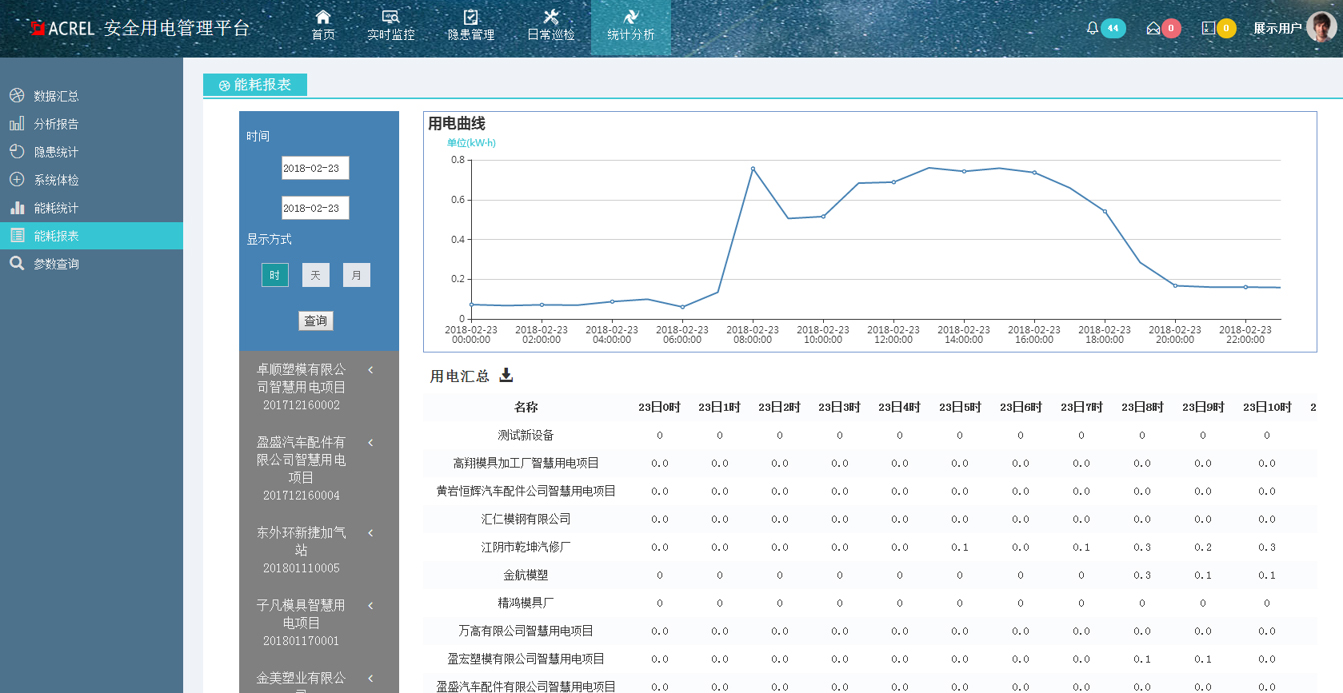This screenshot has width=1343, height=693.
Task: Expand the 金美塑业有限公司 project entry
Action: click(370, 677)
